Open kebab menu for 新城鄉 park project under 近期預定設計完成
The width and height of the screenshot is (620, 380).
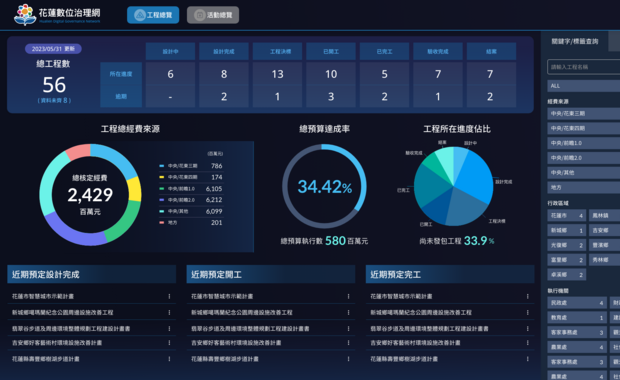point(169,312)
